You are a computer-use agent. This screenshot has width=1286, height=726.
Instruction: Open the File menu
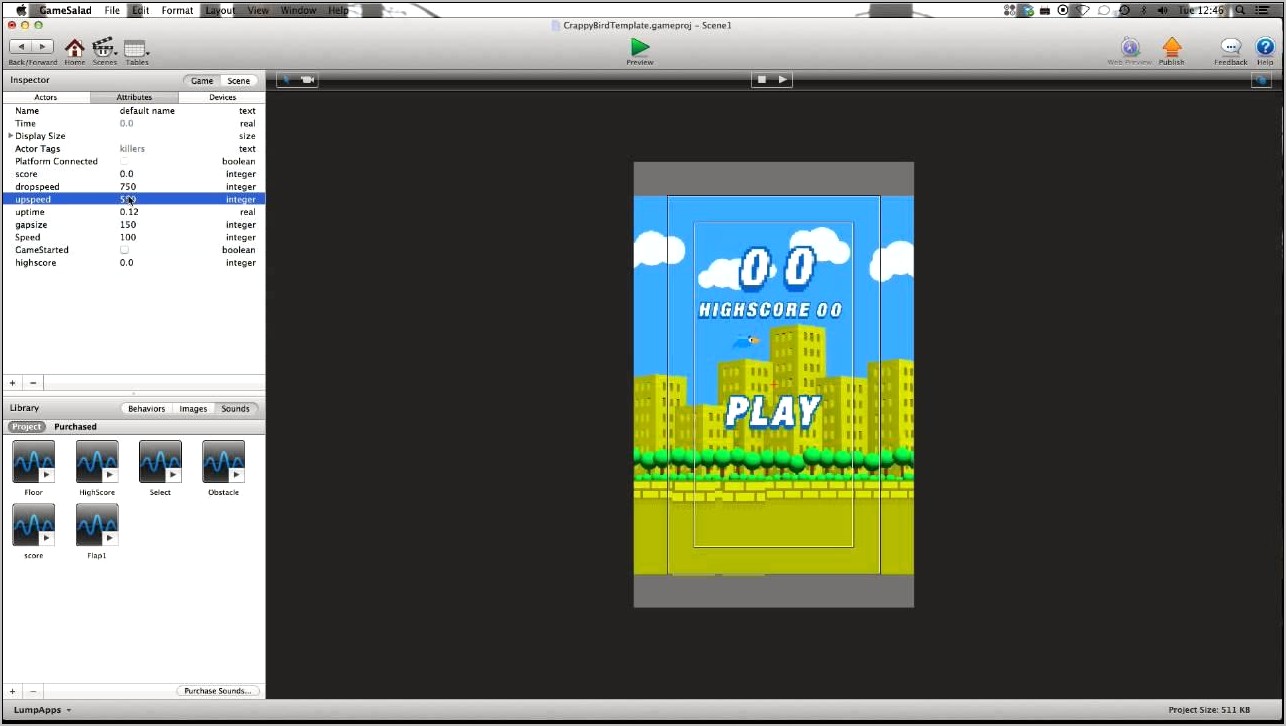[x=112, y=10]
